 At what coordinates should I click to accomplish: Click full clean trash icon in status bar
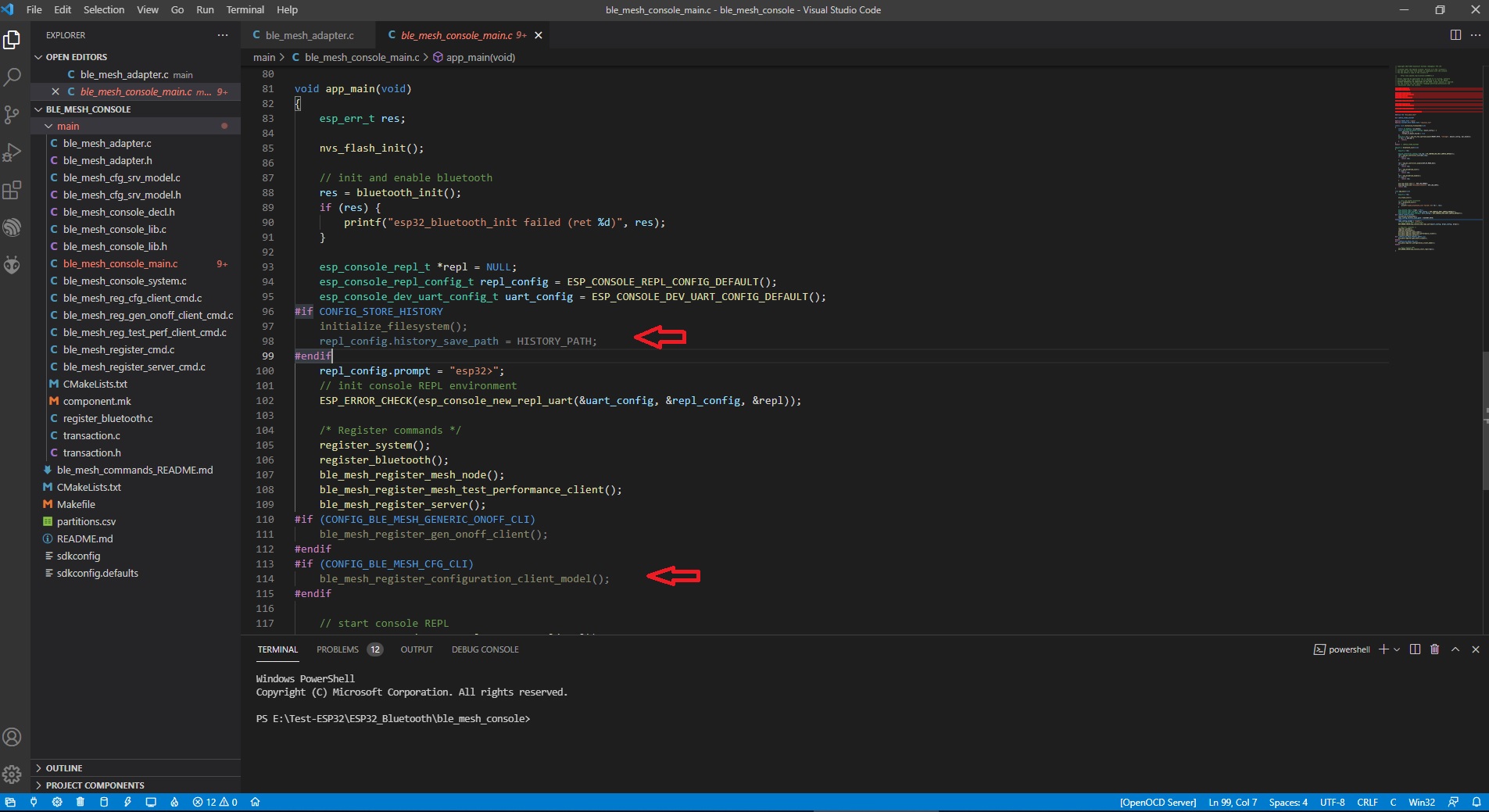[81, 802]
